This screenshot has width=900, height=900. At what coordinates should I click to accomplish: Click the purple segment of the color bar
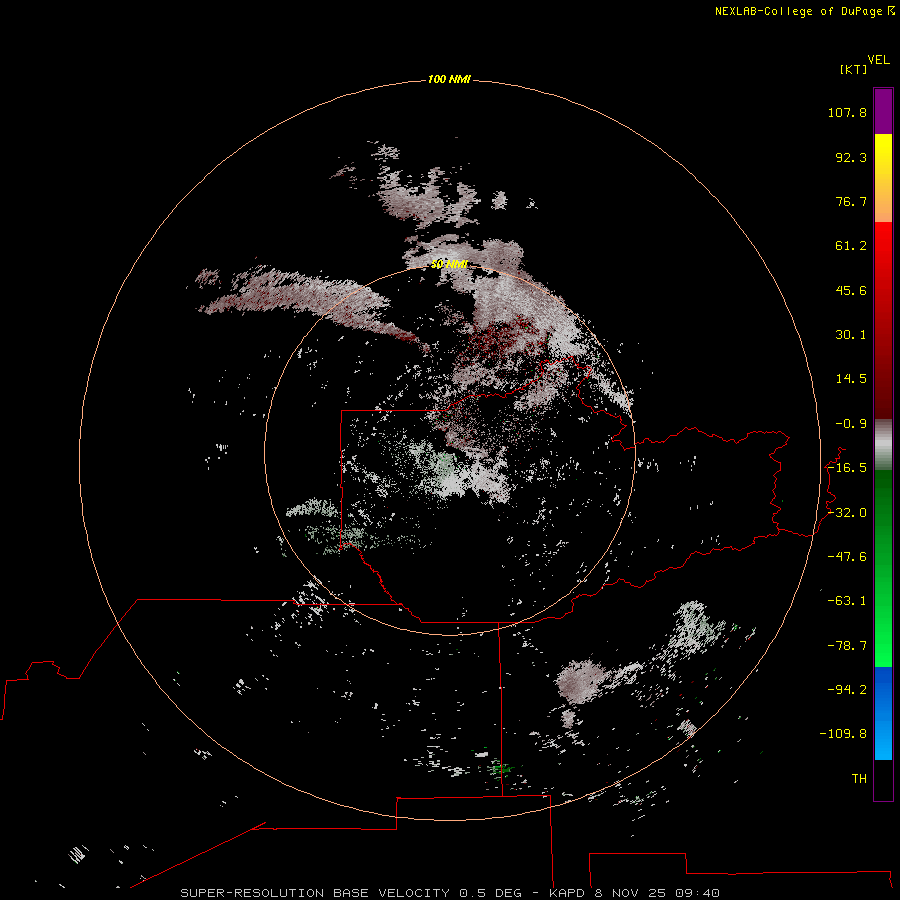(883, 111)
